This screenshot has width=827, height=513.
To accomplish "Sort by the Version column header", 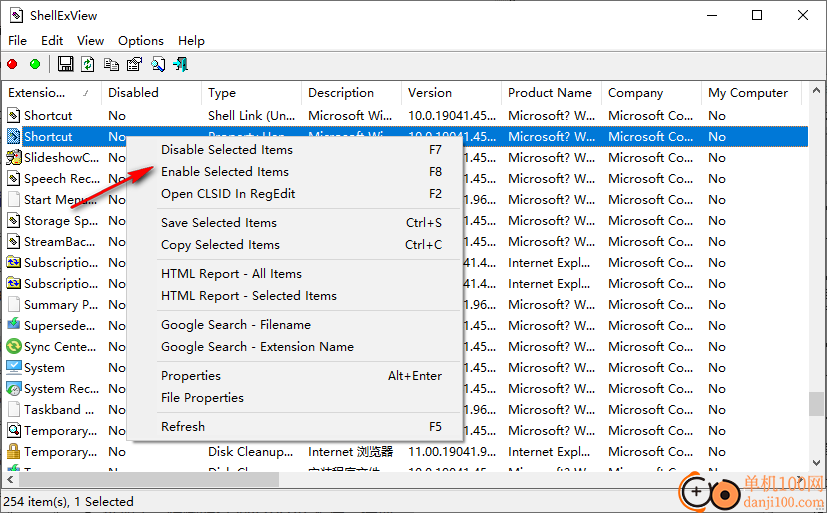I will 451,93.
